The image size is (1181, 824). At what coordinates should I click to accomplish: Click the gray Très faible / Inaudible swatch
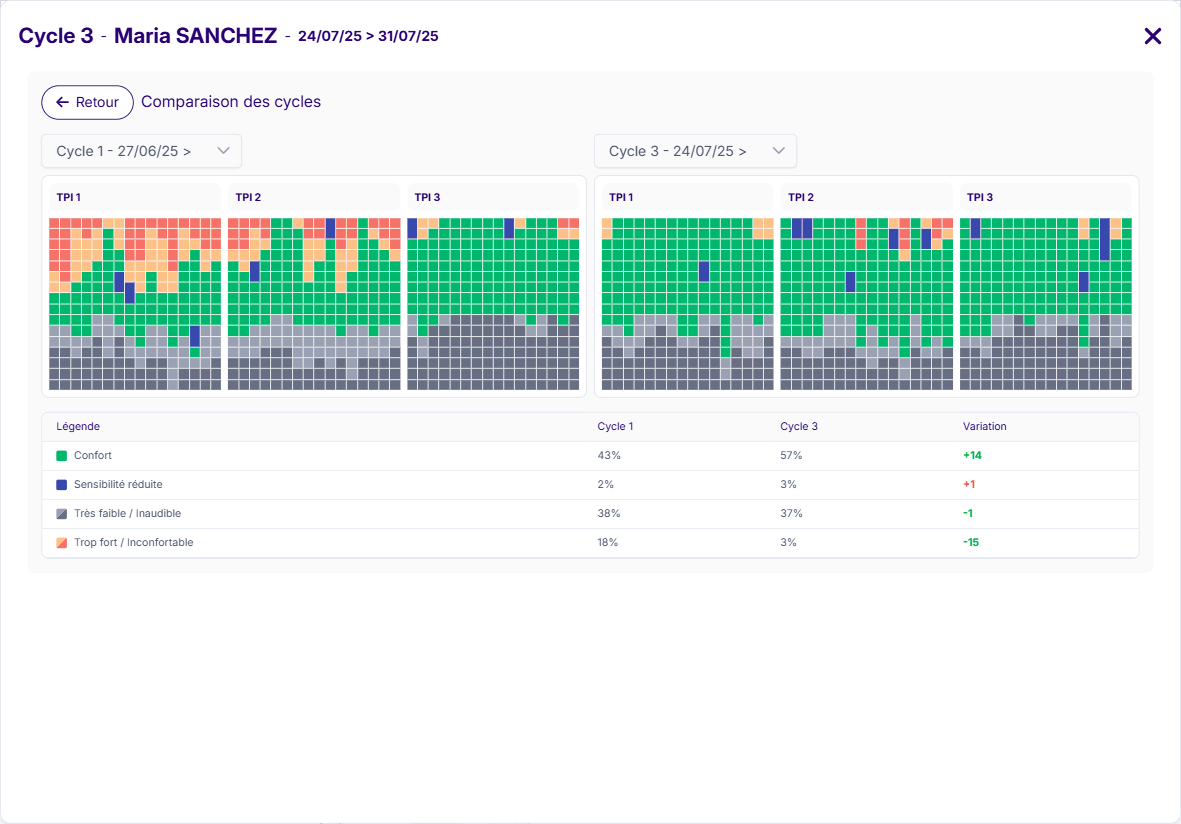tap(62, 514)
